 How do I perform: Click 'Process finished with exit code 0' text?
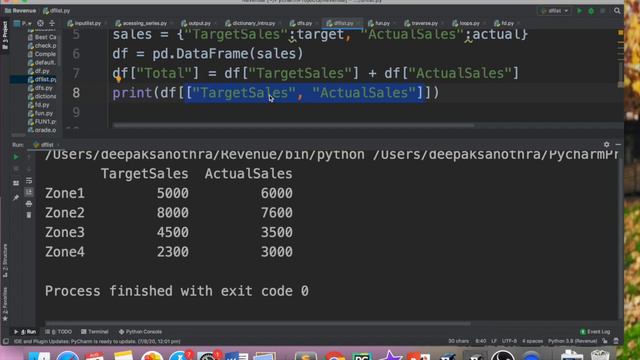[177, 291]
